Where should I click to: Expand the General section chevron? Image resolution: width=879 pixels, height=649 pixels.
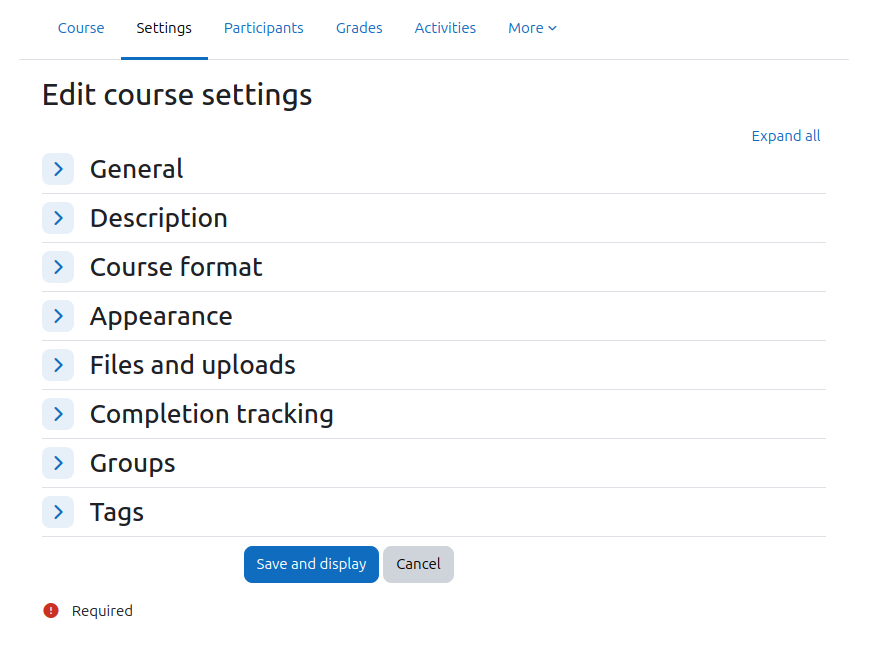coord(58,169)
